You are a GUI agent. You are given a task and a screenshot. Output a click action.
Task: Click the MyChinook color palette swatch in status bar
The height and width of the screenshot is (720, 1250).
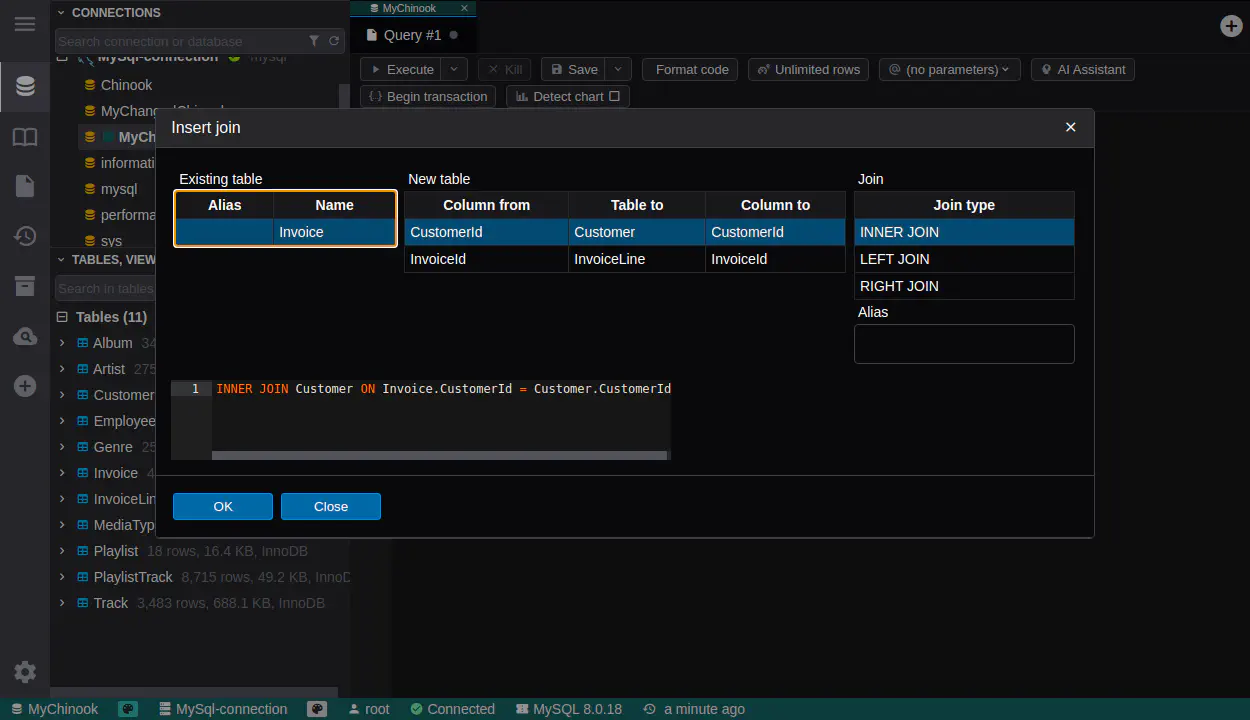[x=128, y=709]
